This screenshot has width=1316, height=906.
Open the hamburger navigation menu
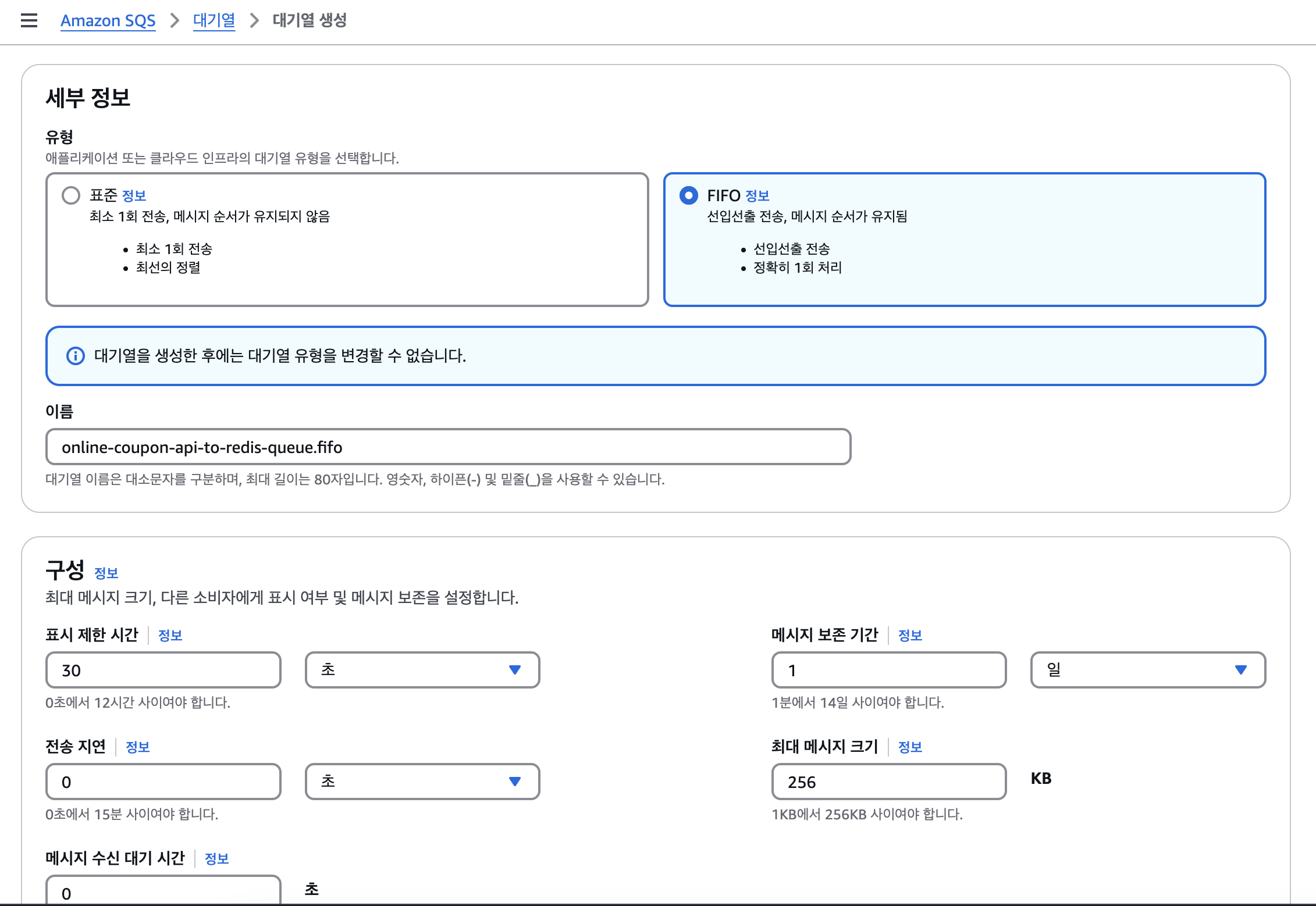point(29,20)
